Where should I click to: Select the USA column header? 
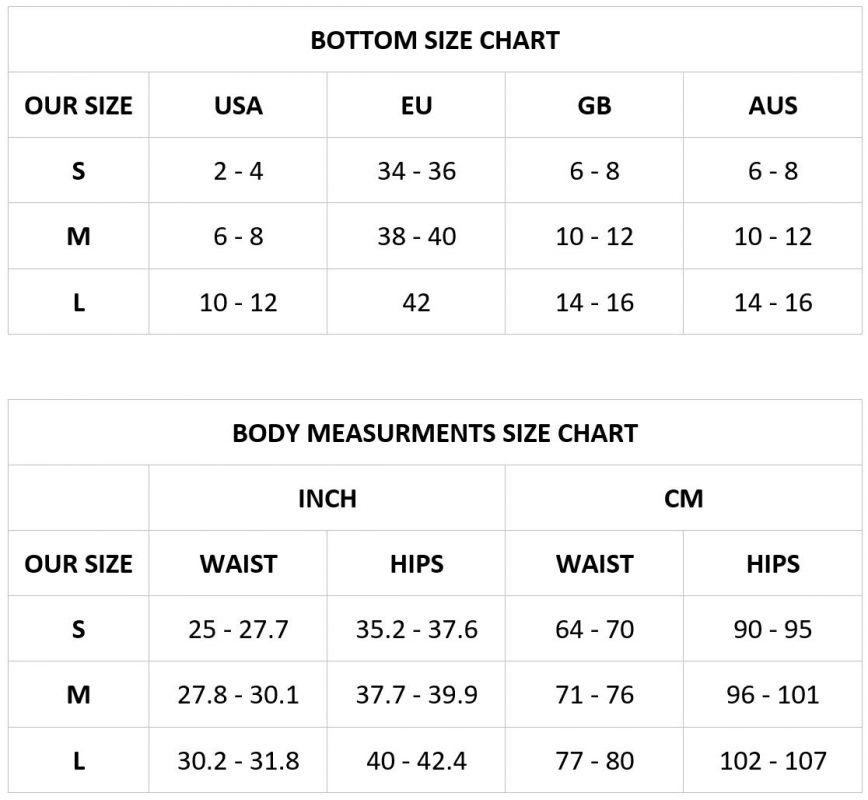(238, 106)
